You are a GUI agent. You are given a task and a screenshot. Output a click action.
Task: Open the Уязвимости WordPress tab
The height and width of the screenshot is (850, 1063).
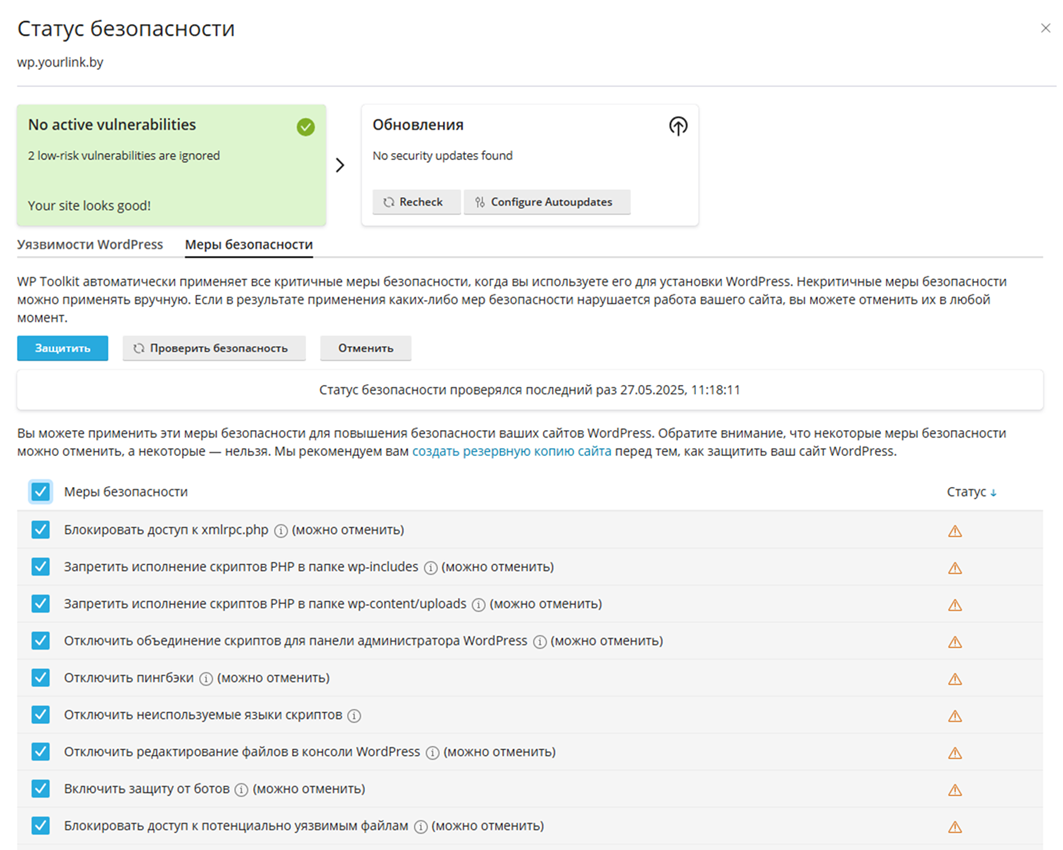pyautogui.click(x=90, y=245)
